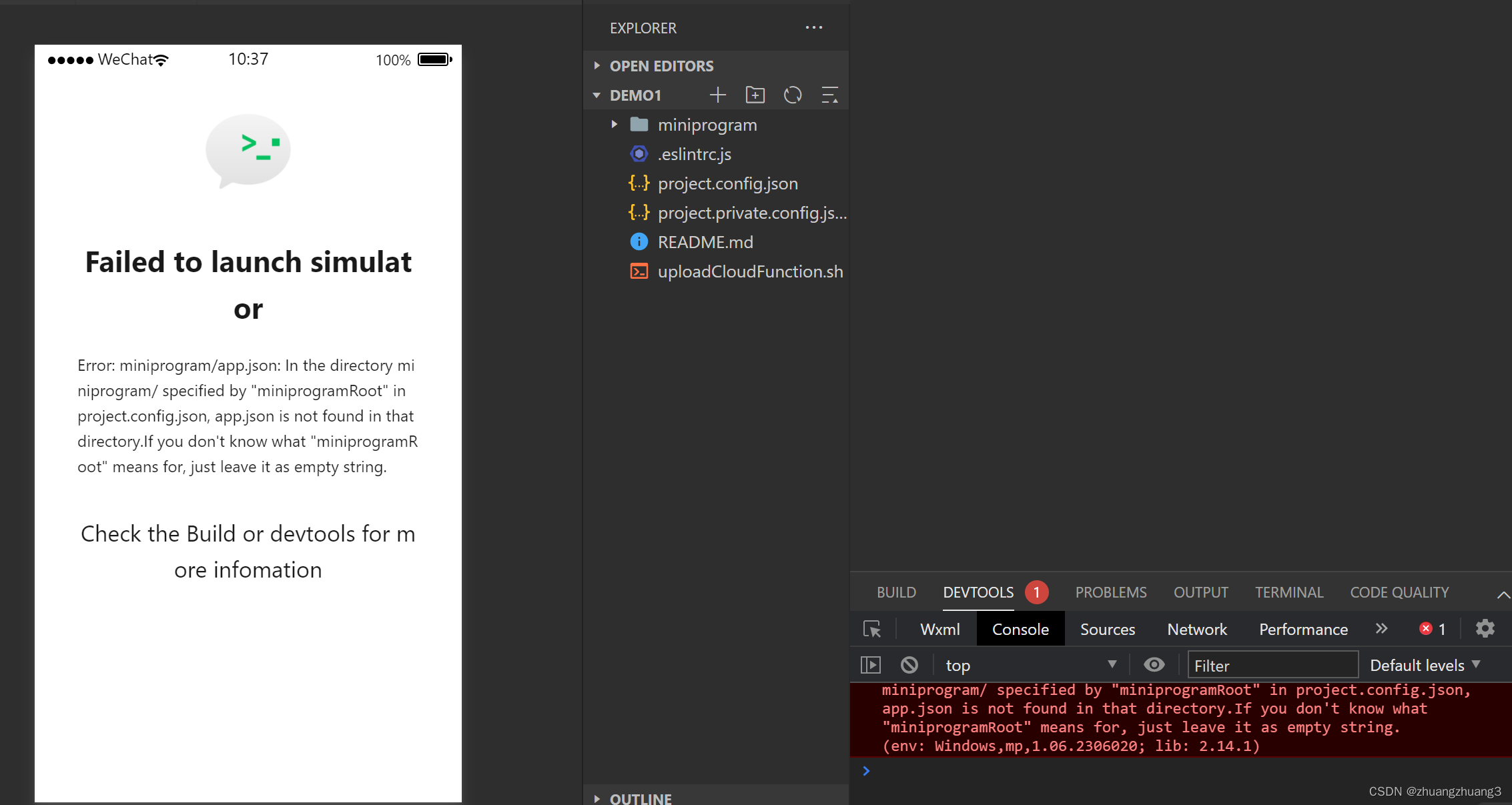Click 'Check the Build or devtools' text
Screen dimensions: 1512x805
point(248,552)
